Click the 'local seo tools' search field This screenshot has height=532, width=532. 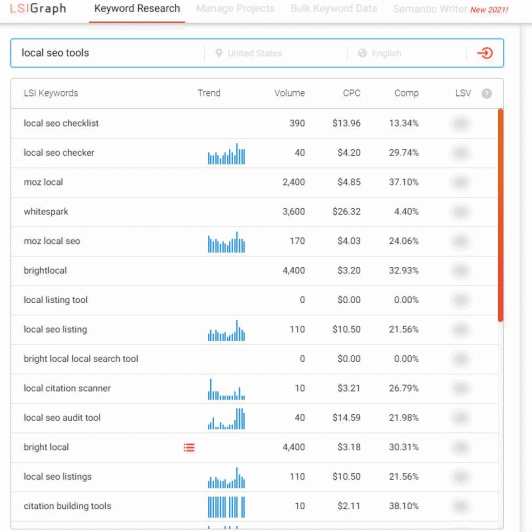[109, 53]
